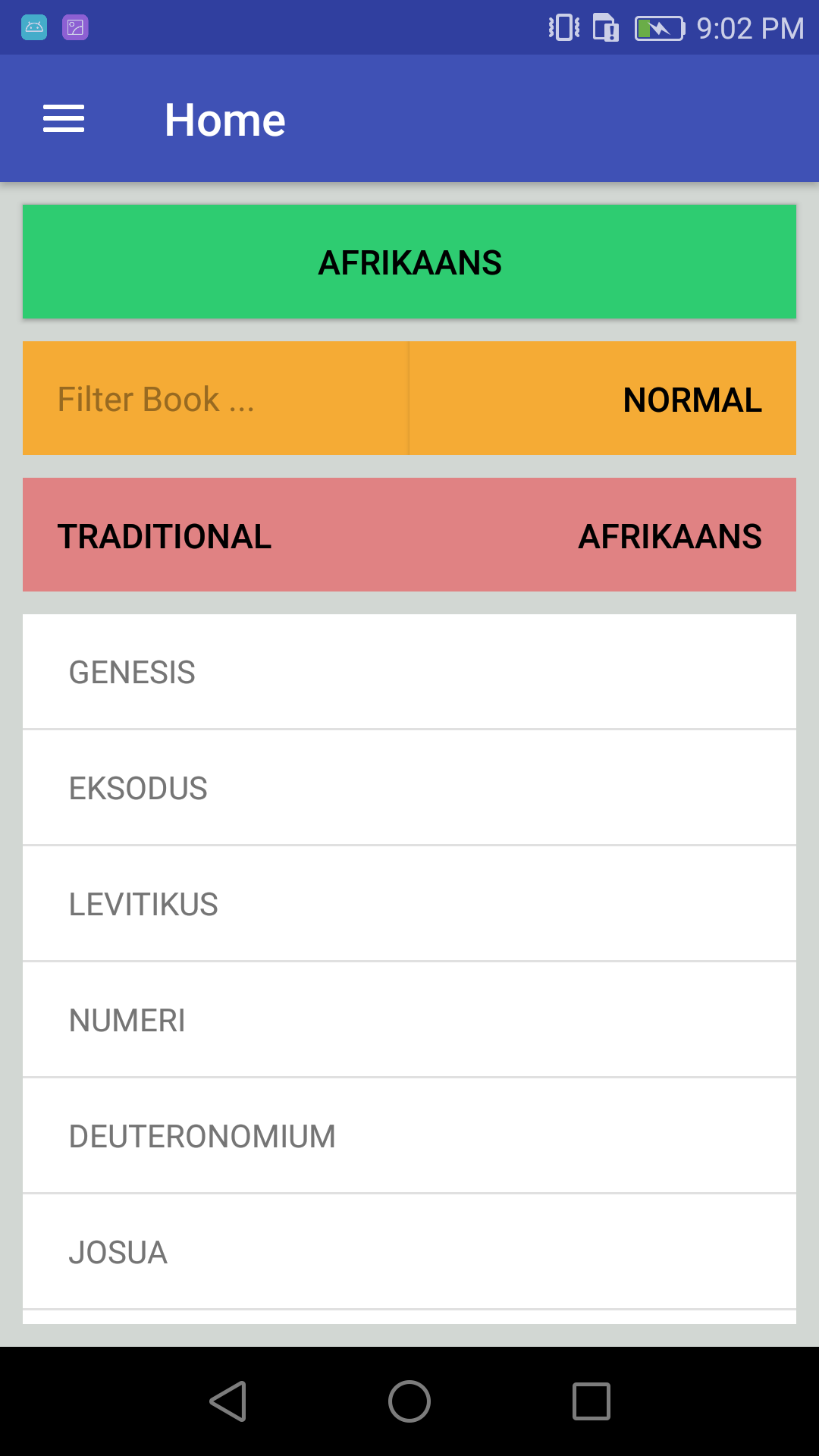Tap AFRIKAANS in the red version bar
This screenshot has height=1456, width=819.
point(670,536)
